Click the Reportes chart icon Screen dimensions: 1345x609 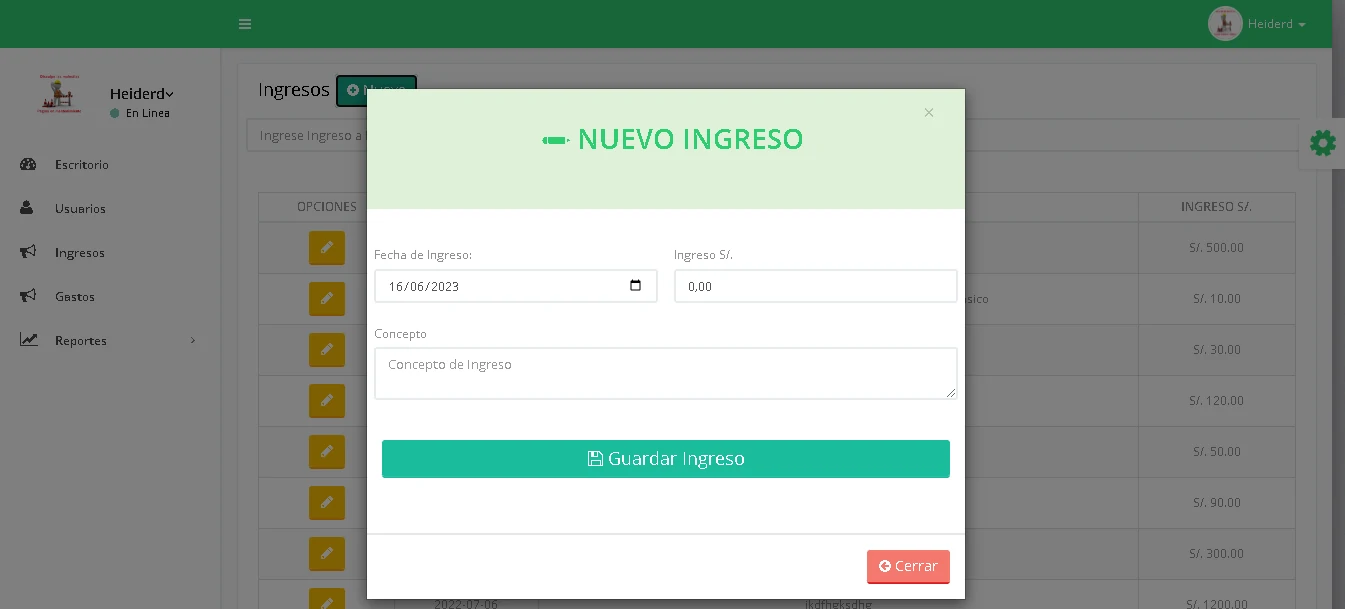(28, 340)
